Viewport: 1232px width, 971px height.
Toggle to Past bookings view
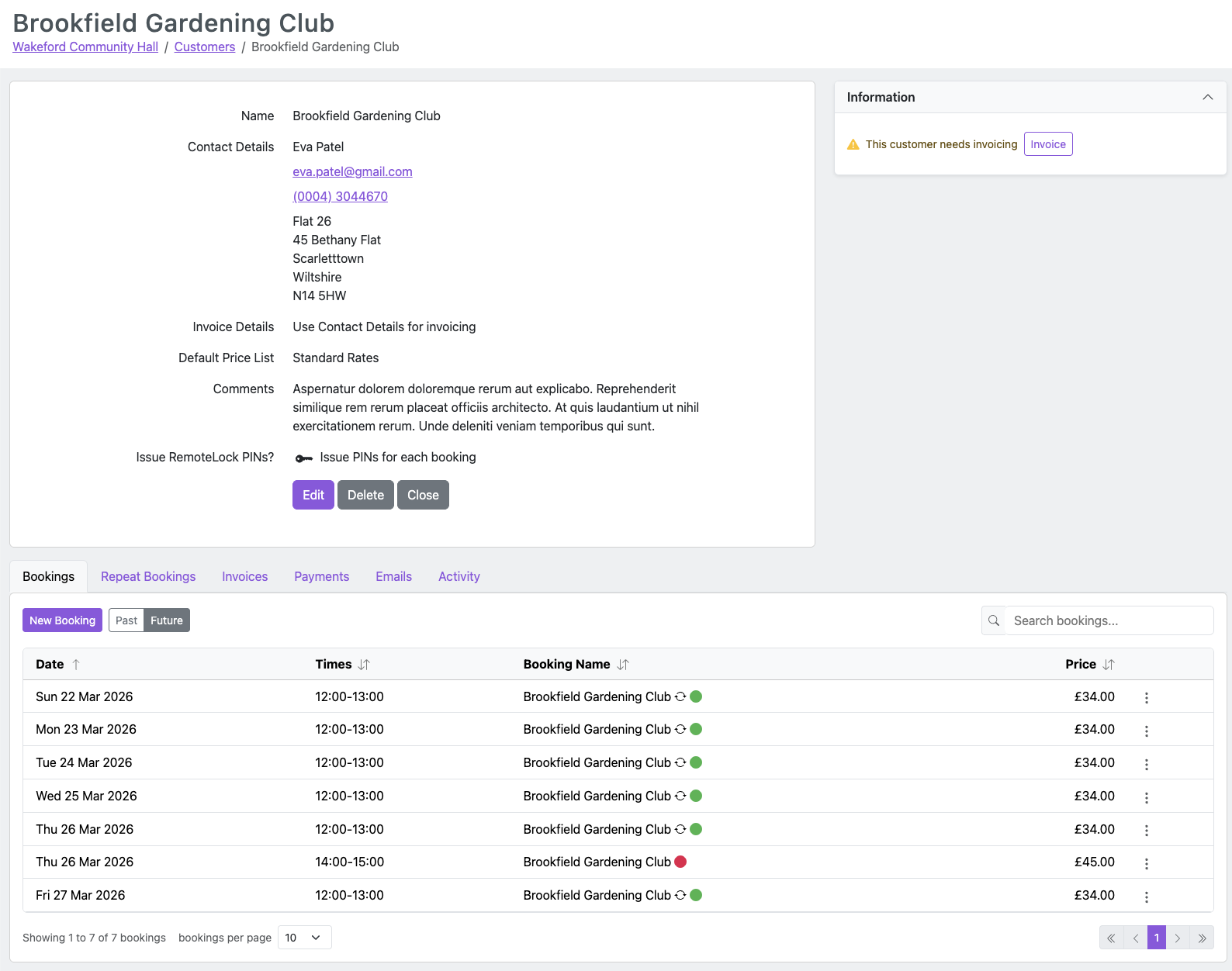pyautogui.click(x=126, y=620)
